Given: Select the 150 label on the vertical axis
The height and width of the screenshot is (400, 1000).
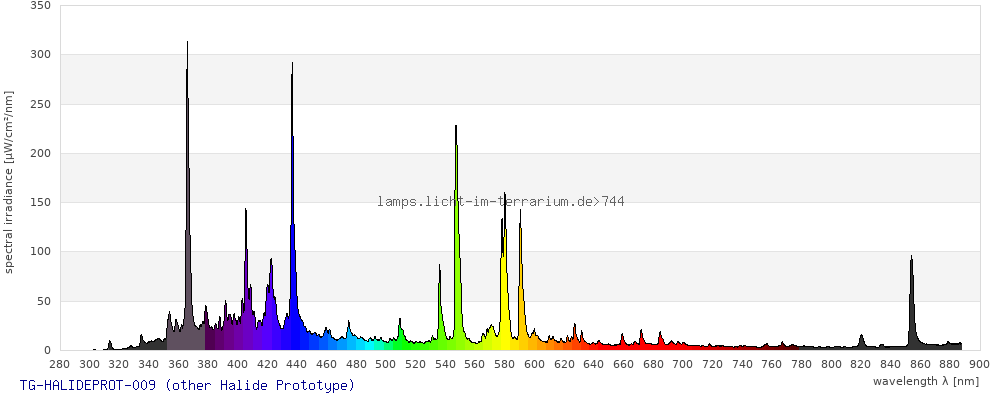Looking at the screenshot, I should coord(40,202).
